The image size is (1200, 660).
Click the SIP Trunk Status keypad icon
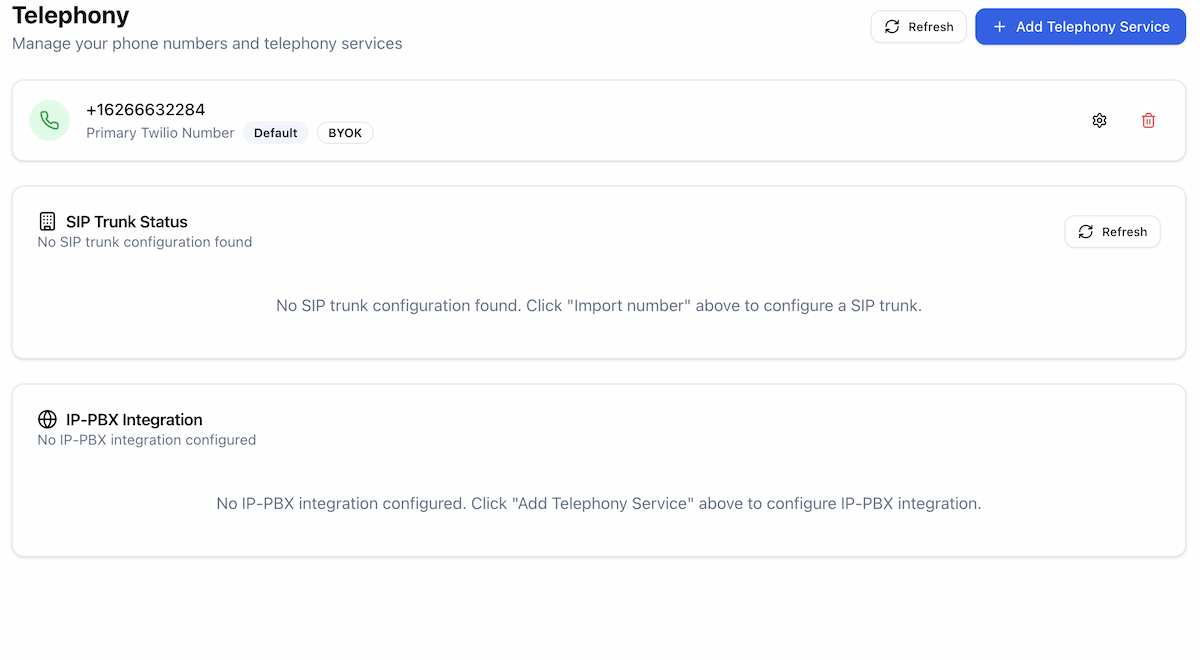[x=46, y=221]
